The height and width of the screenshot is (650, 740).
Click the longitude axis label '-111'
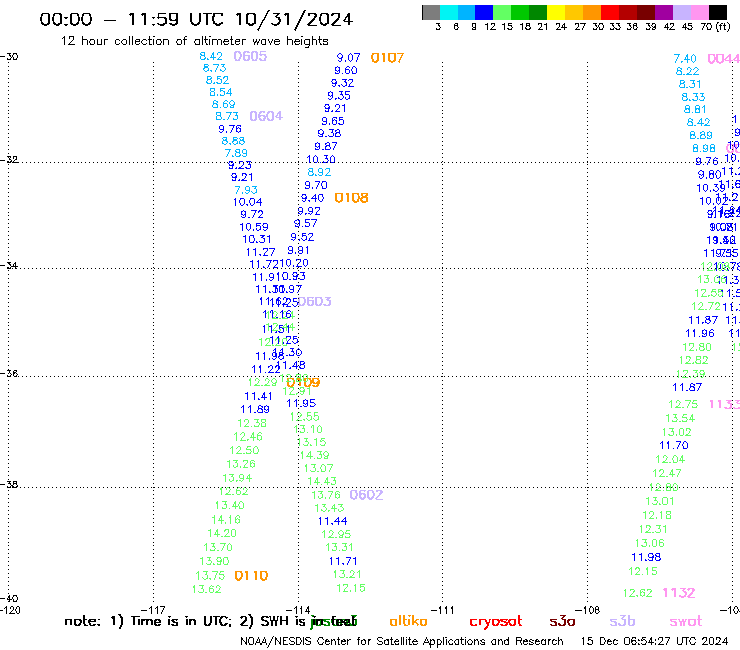[443, 610]
